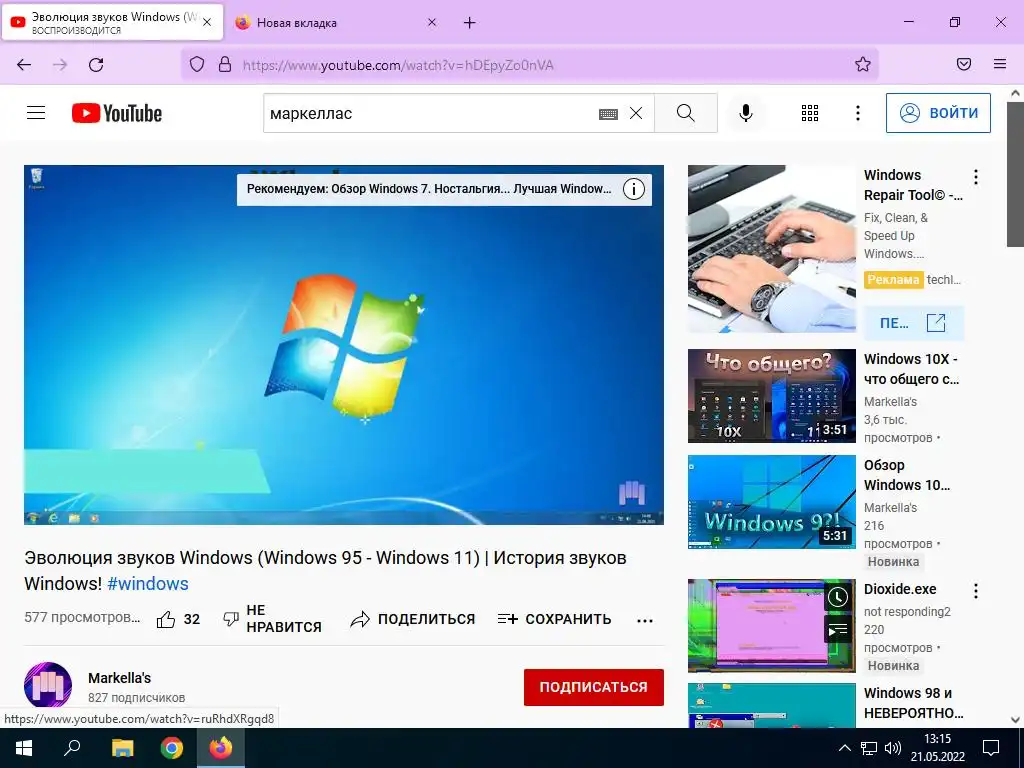Like the video with thumbs up
This screenshot has height=768, width=1024.
coord(178,619)
